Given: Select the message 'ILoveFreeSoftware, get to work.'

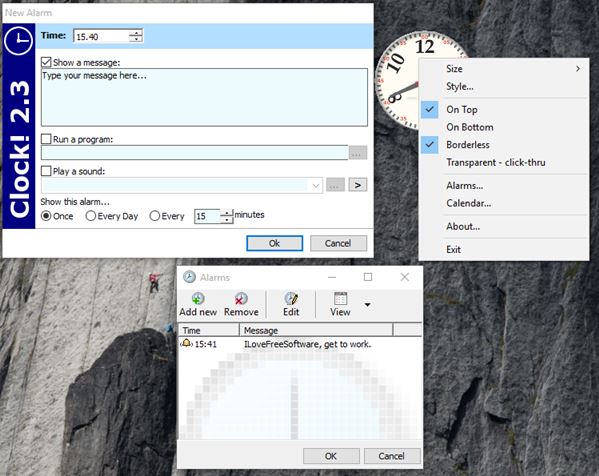Looking at the screenshot, I should 308,344.
